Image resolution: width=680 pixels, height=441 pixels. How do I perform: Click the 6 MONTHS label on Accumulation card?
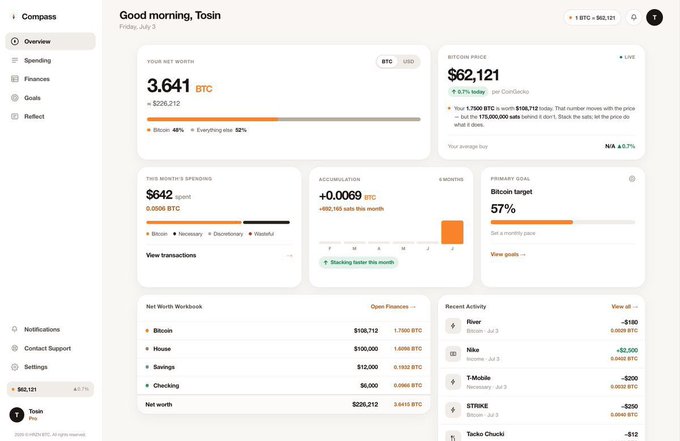point(451,179)
